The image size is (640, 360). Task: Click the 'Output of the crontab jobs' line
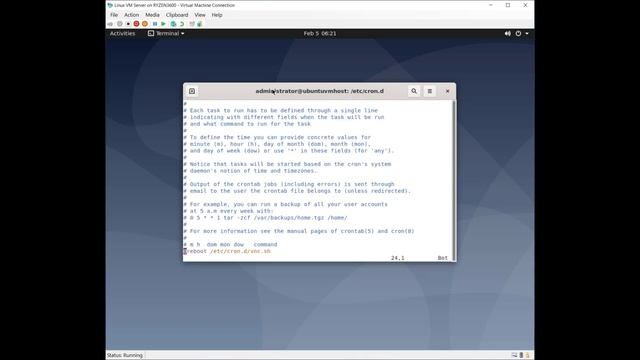click(x=289, y=184)
